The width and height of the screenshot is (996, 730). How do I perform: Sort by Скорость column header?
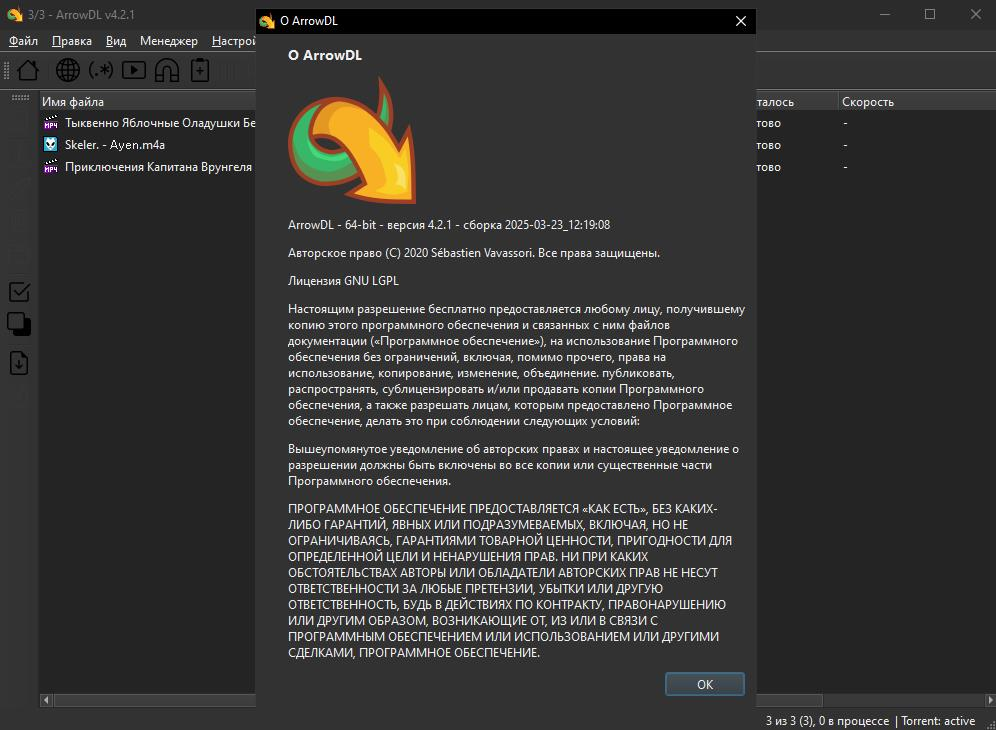[915, 102]
